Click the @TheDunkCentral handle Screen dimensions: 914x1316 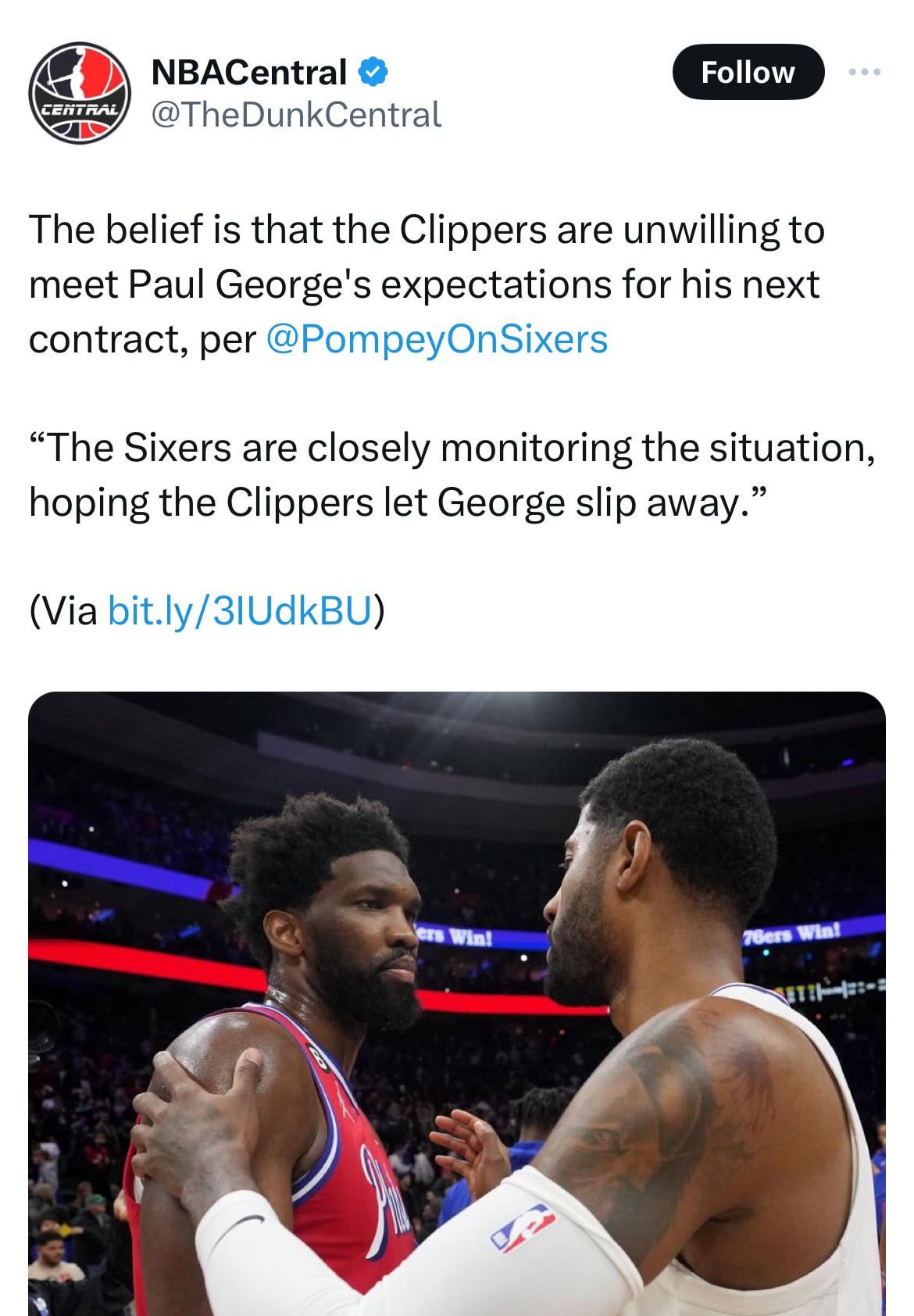coord(295,115)
